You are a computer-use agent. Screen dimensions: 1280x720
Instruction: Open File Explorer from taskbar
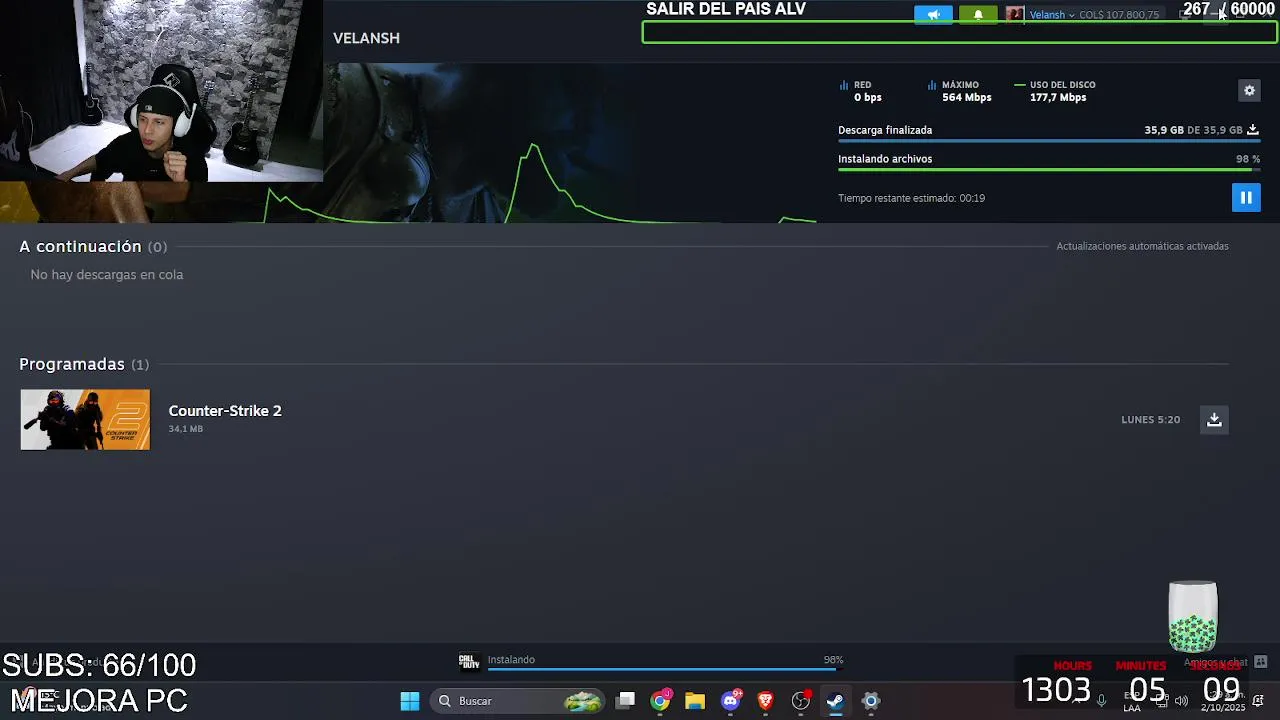coord(695,701)
